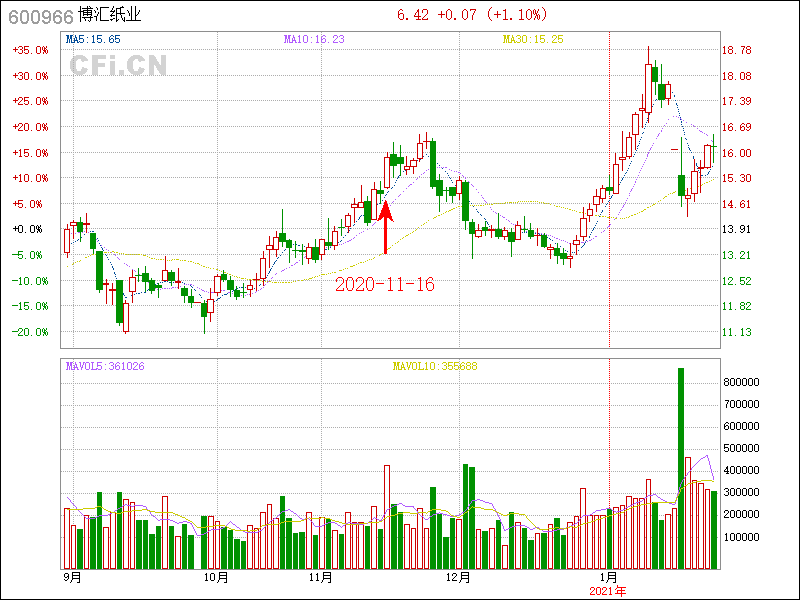
Task: Click the -20.0% percent axis label
Action: 31,332
